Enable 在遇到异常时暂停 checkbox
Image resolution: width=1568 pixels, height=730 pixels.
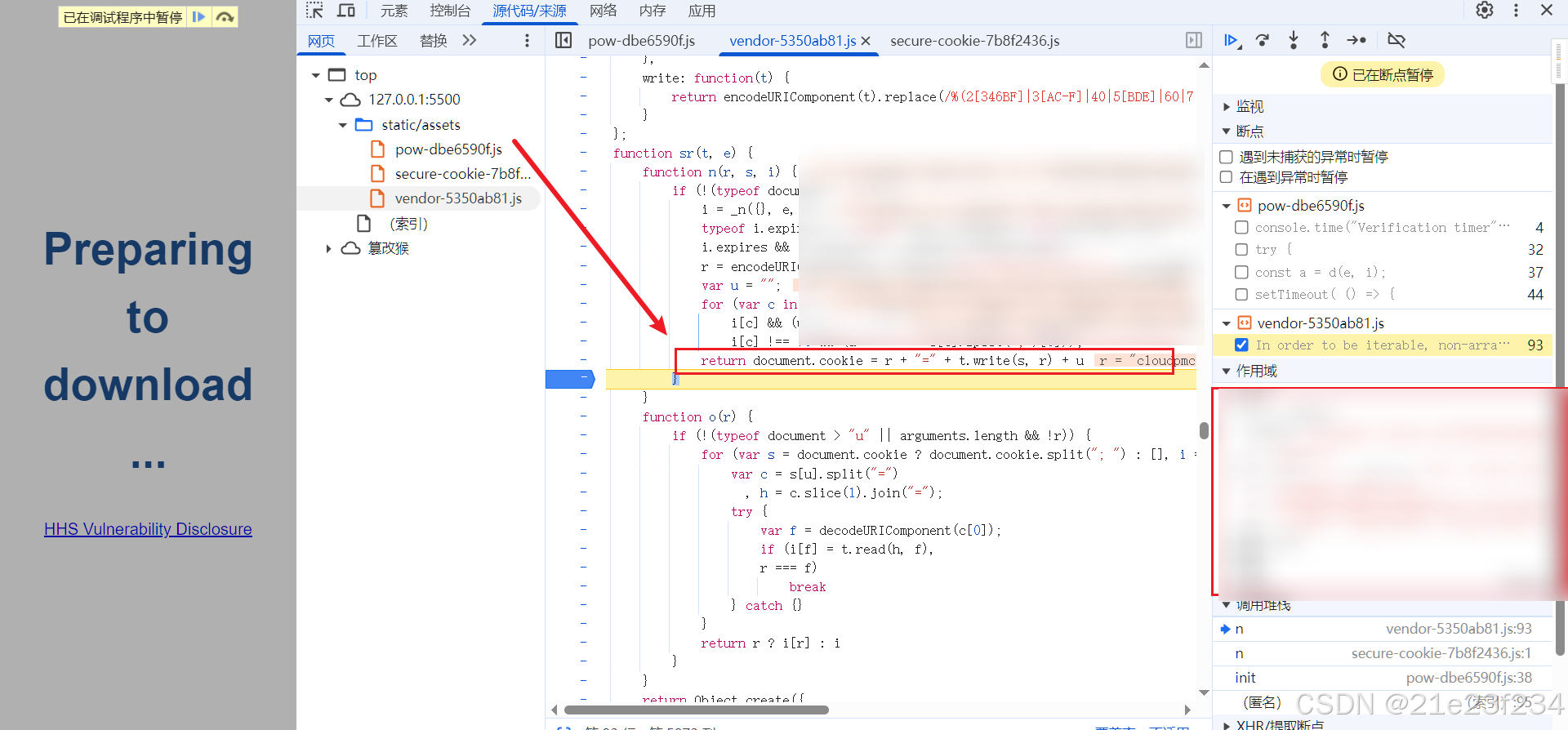[x=1226, y=177]
